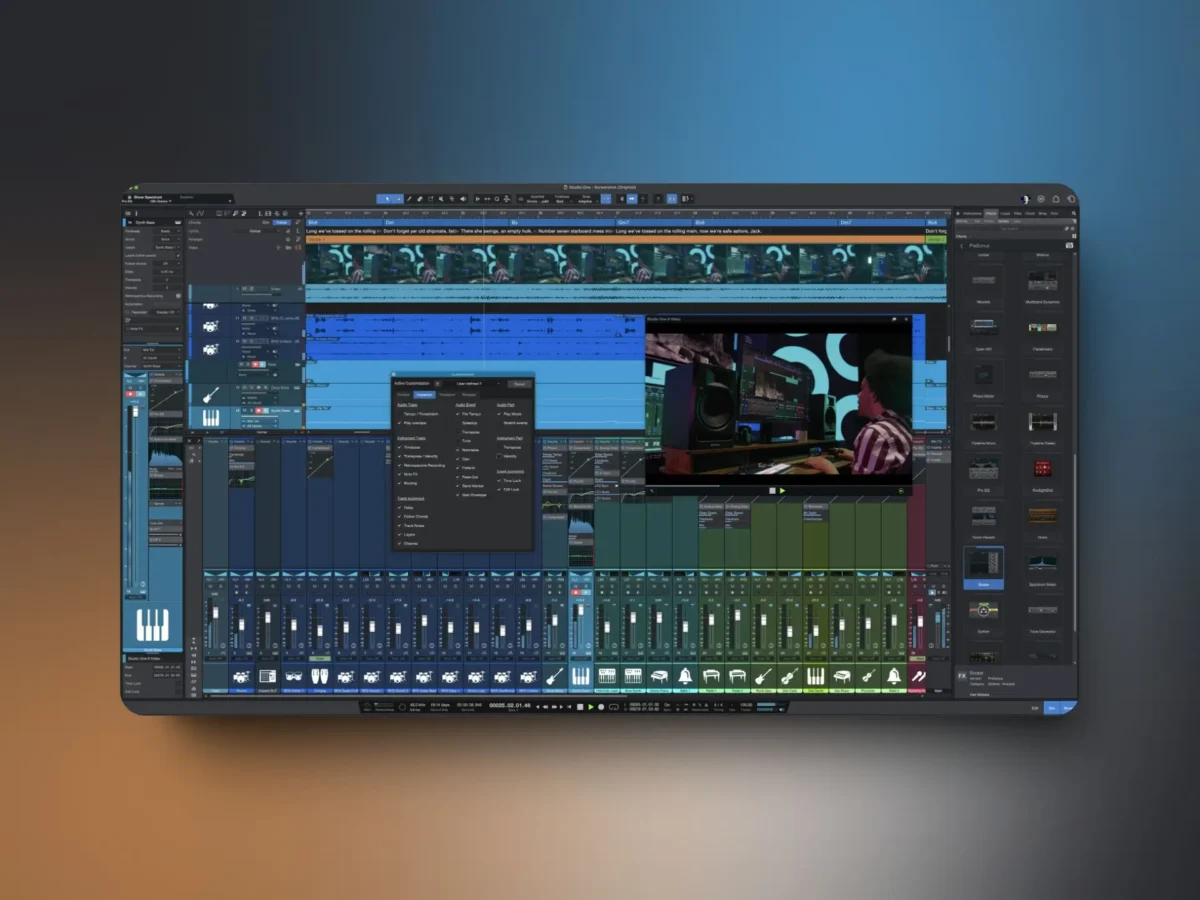
Task: Open the Instruments tab in the browser
Action: point(972,213)
